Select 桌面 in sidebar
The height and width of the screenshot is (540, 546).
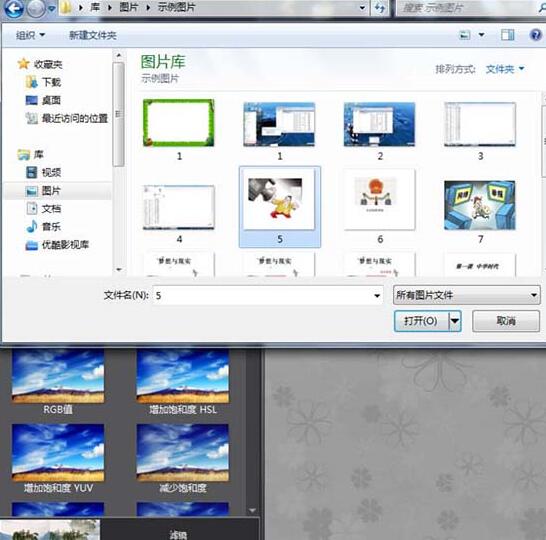(43, 100)
